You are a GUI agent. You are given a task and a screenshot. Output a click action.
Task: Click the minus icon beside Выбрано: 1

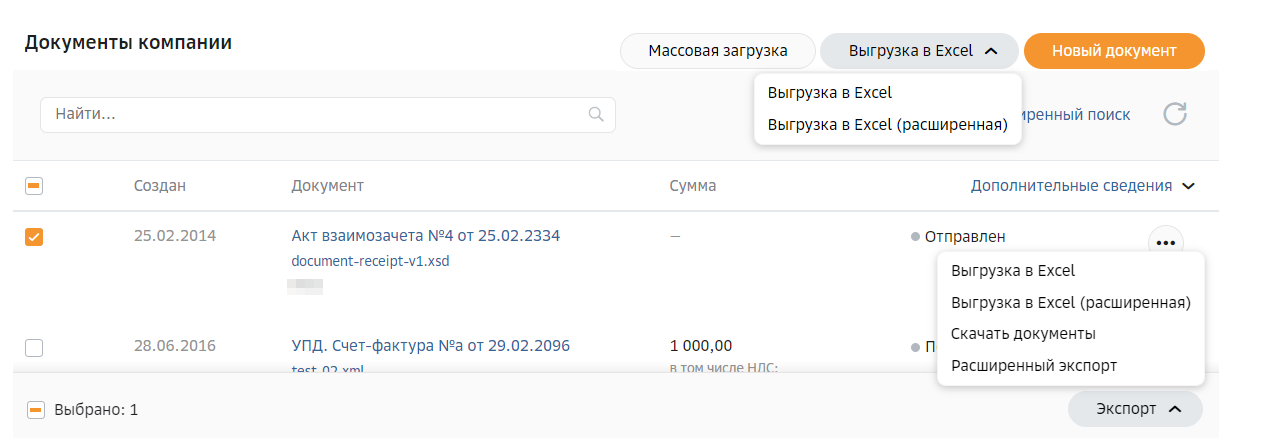point(35,409)
